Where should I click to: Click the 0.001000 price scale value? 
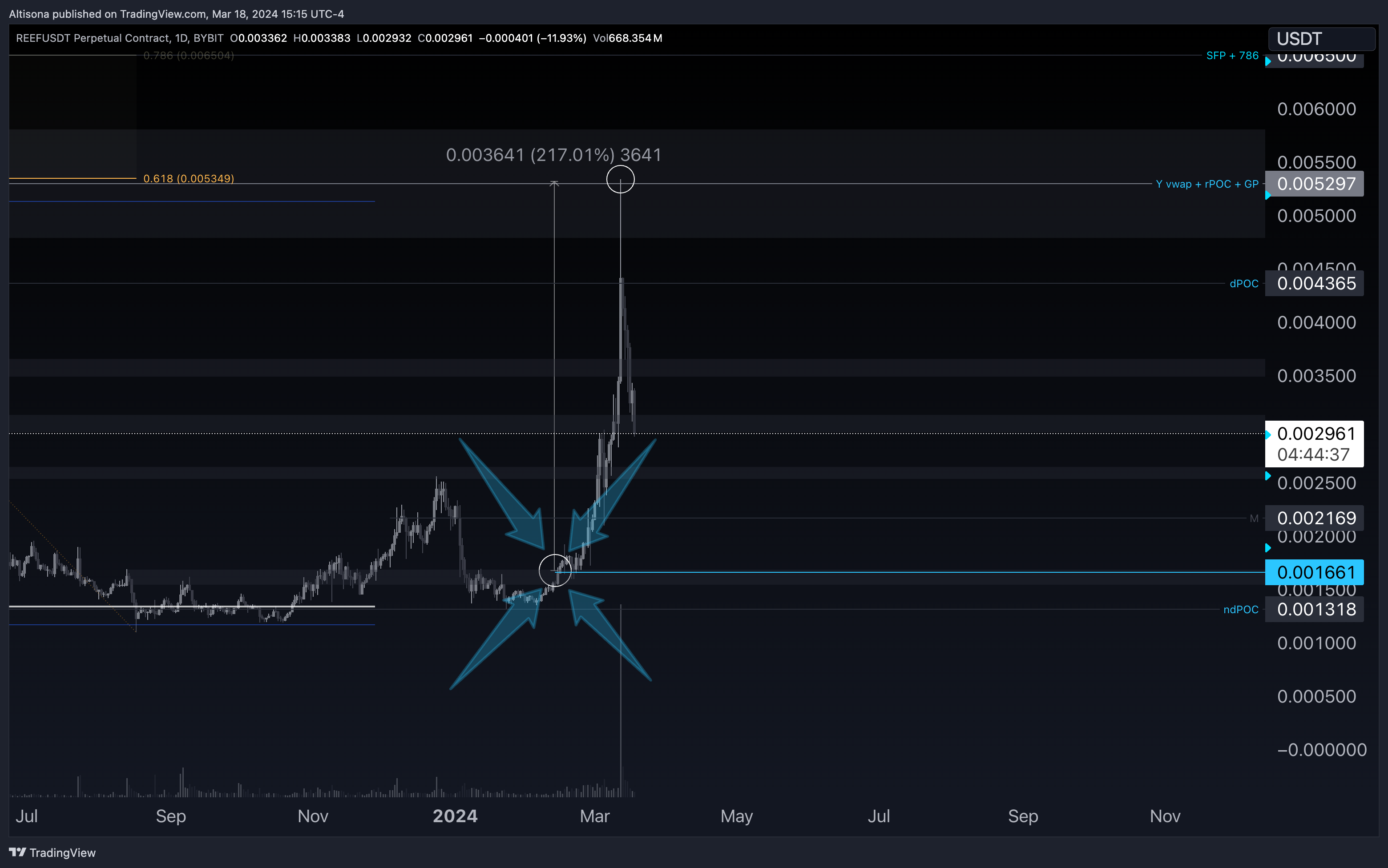(x=1316, y=643)
